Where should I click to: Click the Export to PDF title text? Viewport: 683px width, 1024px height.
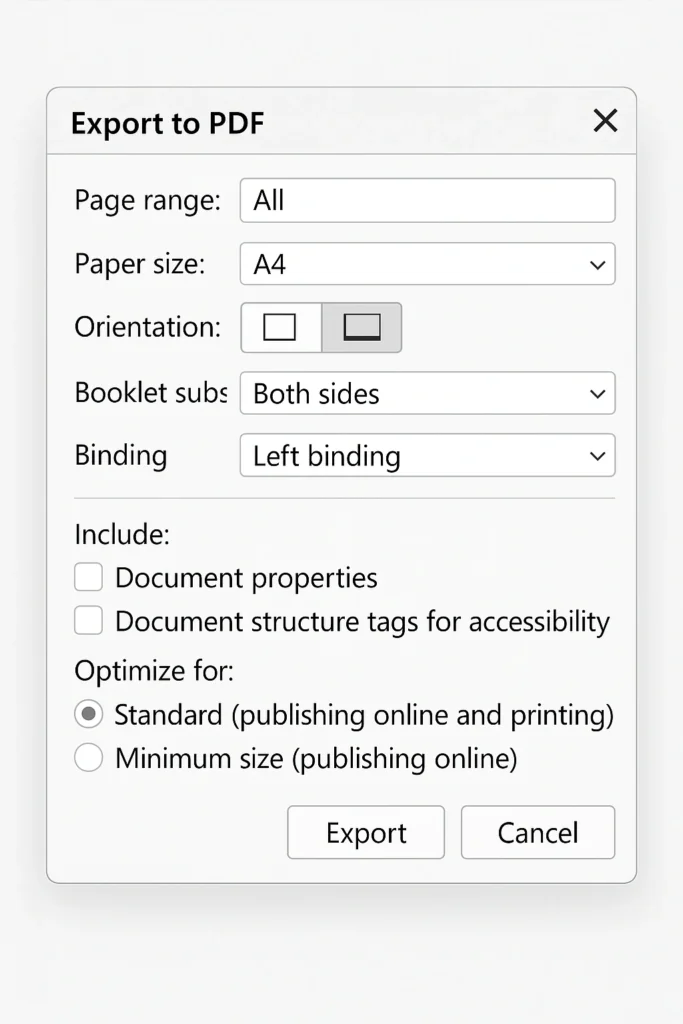pos(167,123)
